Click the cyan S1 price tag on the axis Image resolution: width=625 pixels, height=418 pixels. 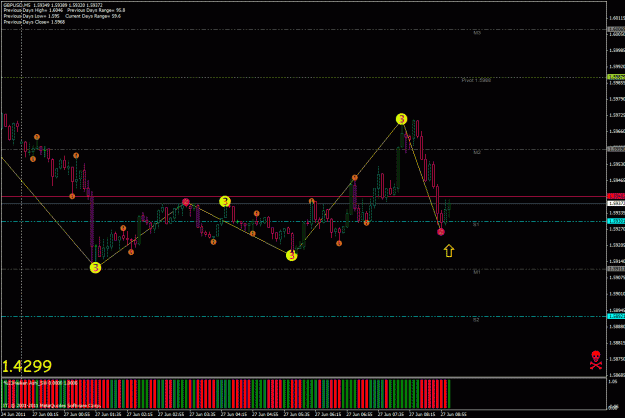pyautogui.click(x=616, y=221)
